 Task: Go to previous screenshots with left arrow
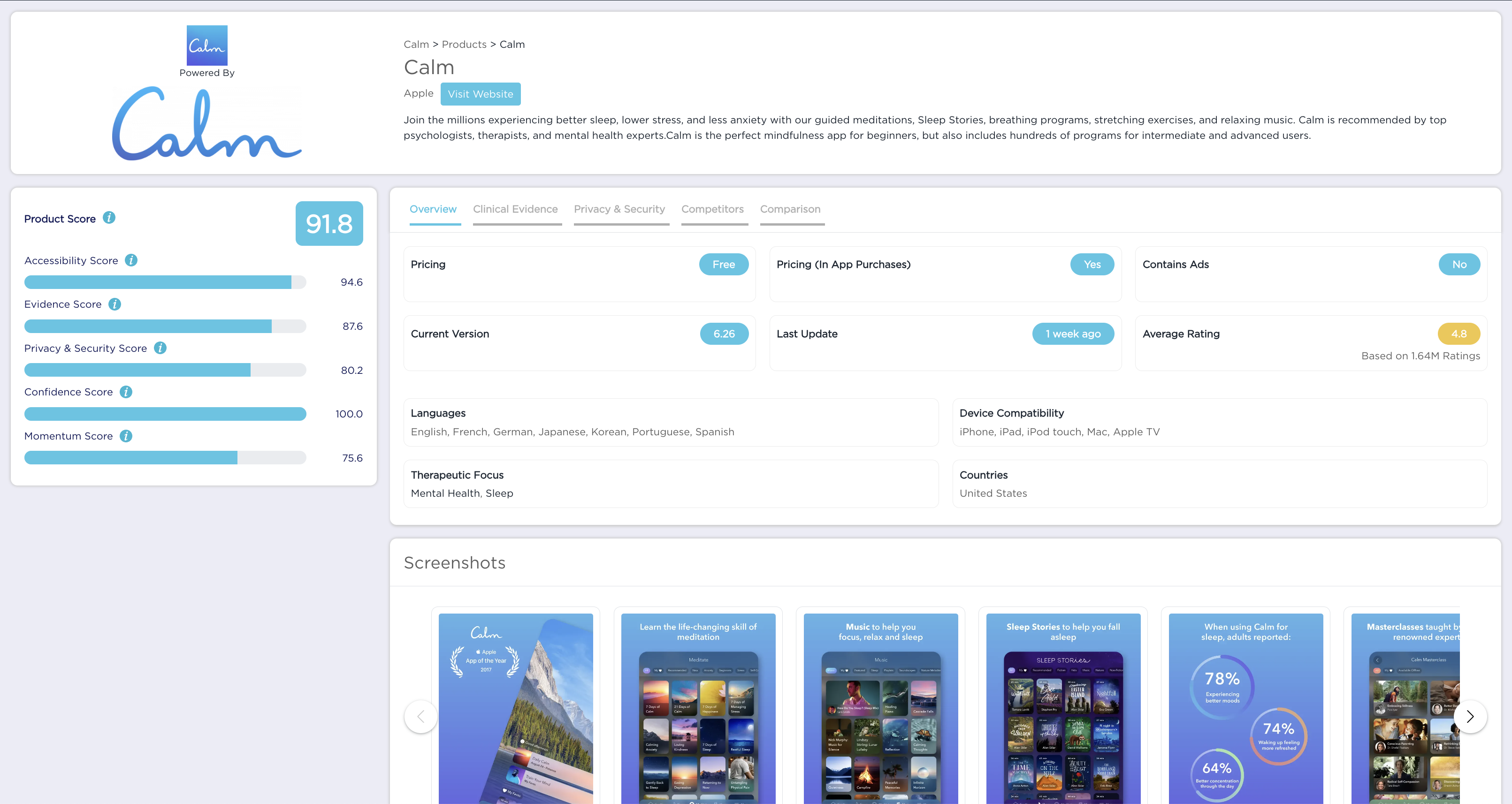tap(421, 716)
